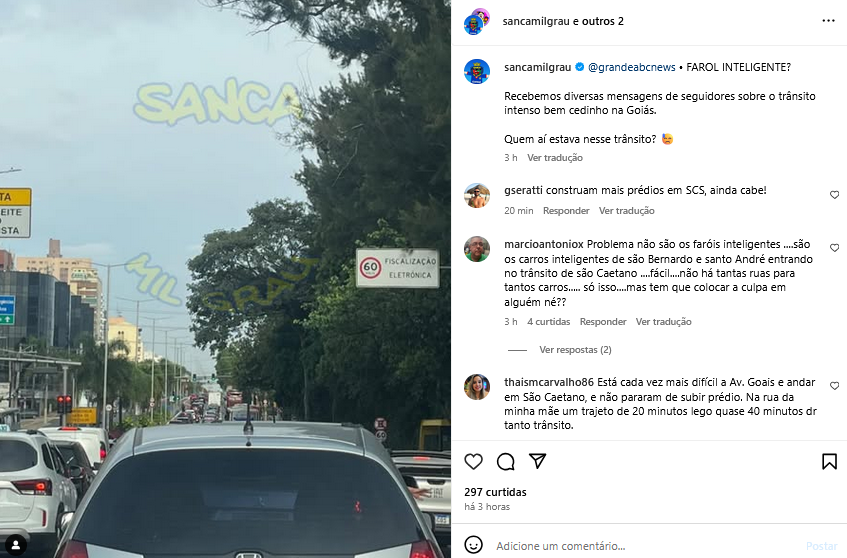Click Responder under marcioantoniox's comment
847x558 pixels.
(603, 321)
